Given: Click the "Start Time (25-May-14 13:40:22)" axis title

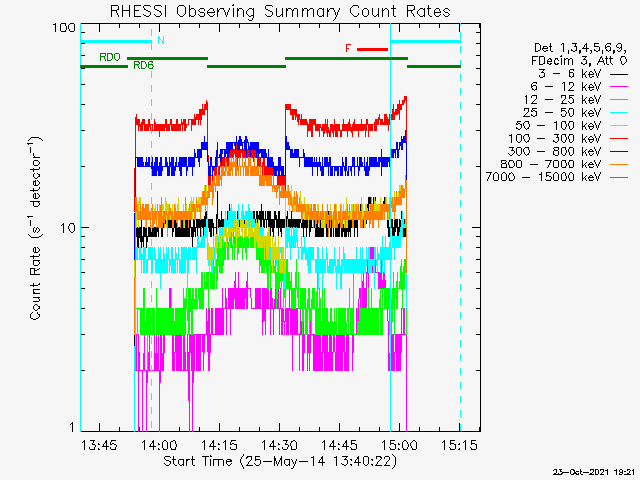Looking at the screenshot, I should pyautogui.click(x=280, y=462).
